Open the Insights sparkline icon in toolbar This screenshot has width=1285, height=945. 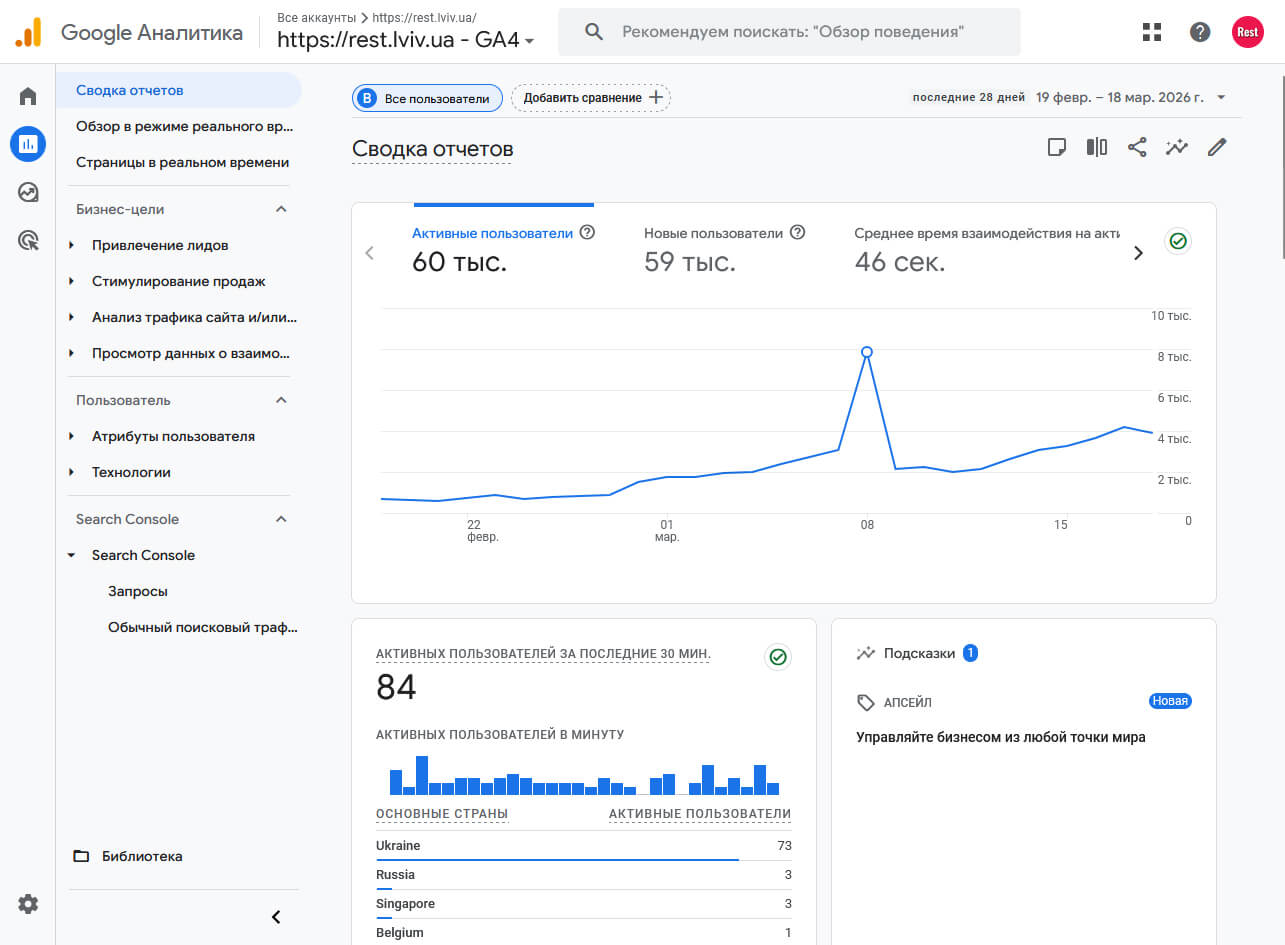click(x=1177, y=147)
